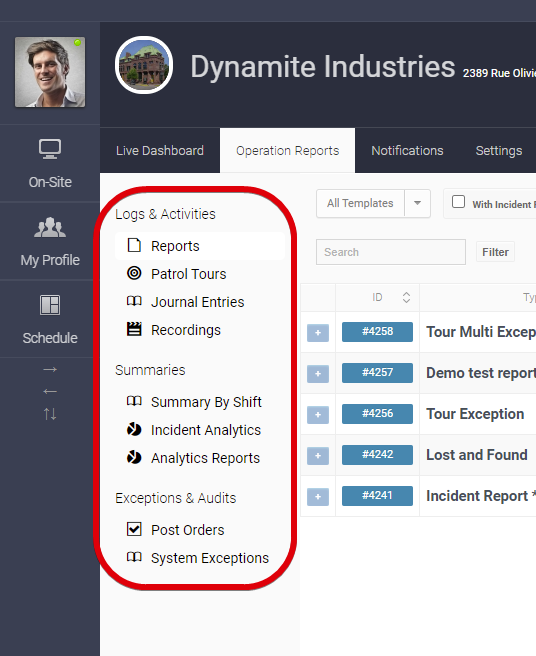The image size is (536, 656).
Task: Click into the Search field
Action: pos(390,252)
